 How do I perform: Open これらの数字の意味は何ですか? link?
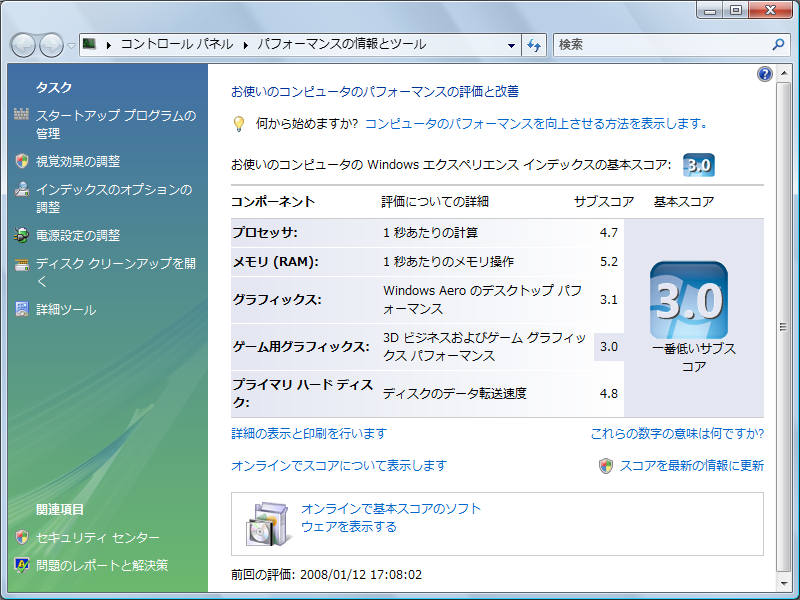point(677,433)
